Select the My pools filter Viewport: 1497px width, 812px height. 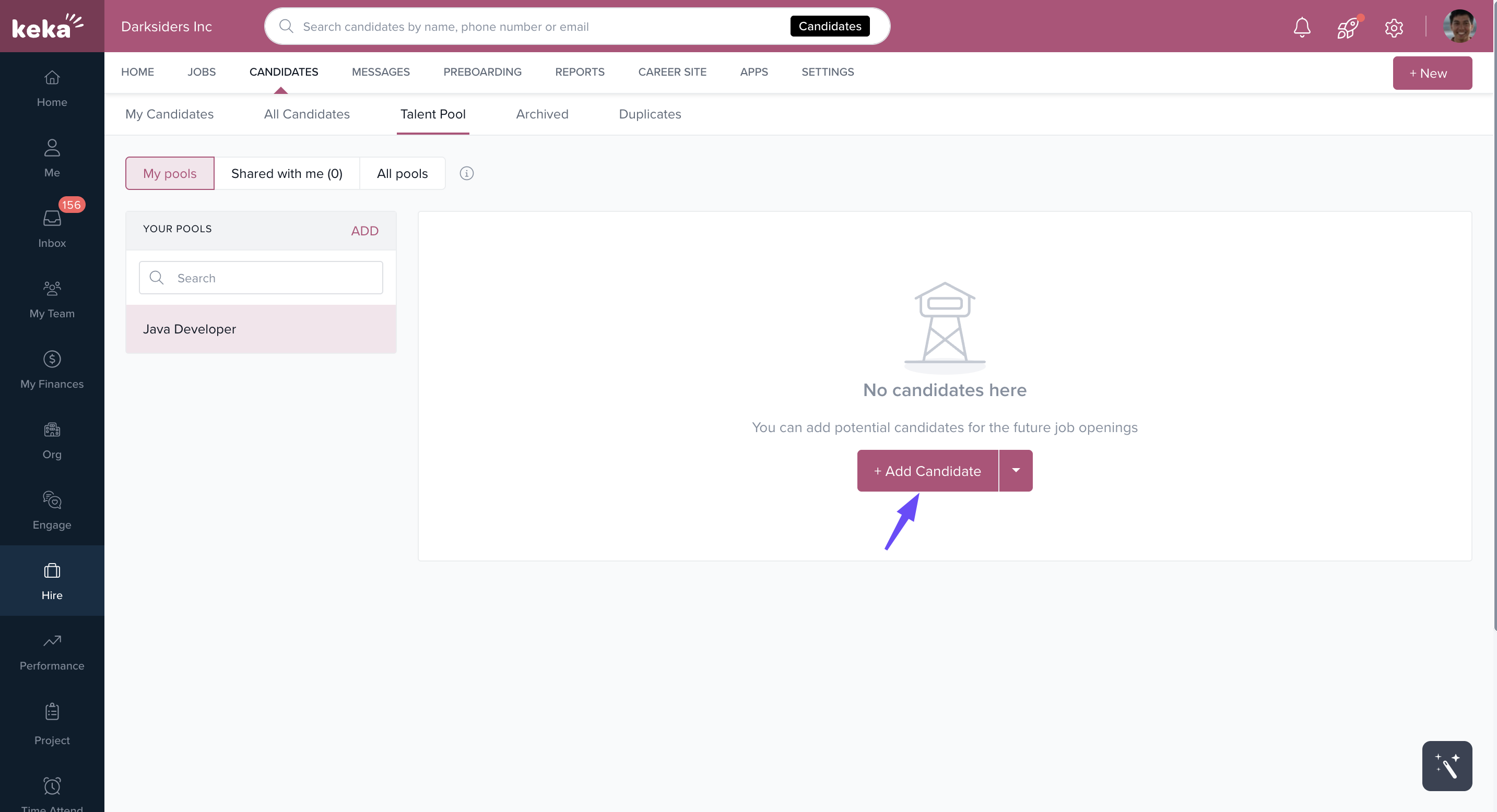[x=170, y=173]
